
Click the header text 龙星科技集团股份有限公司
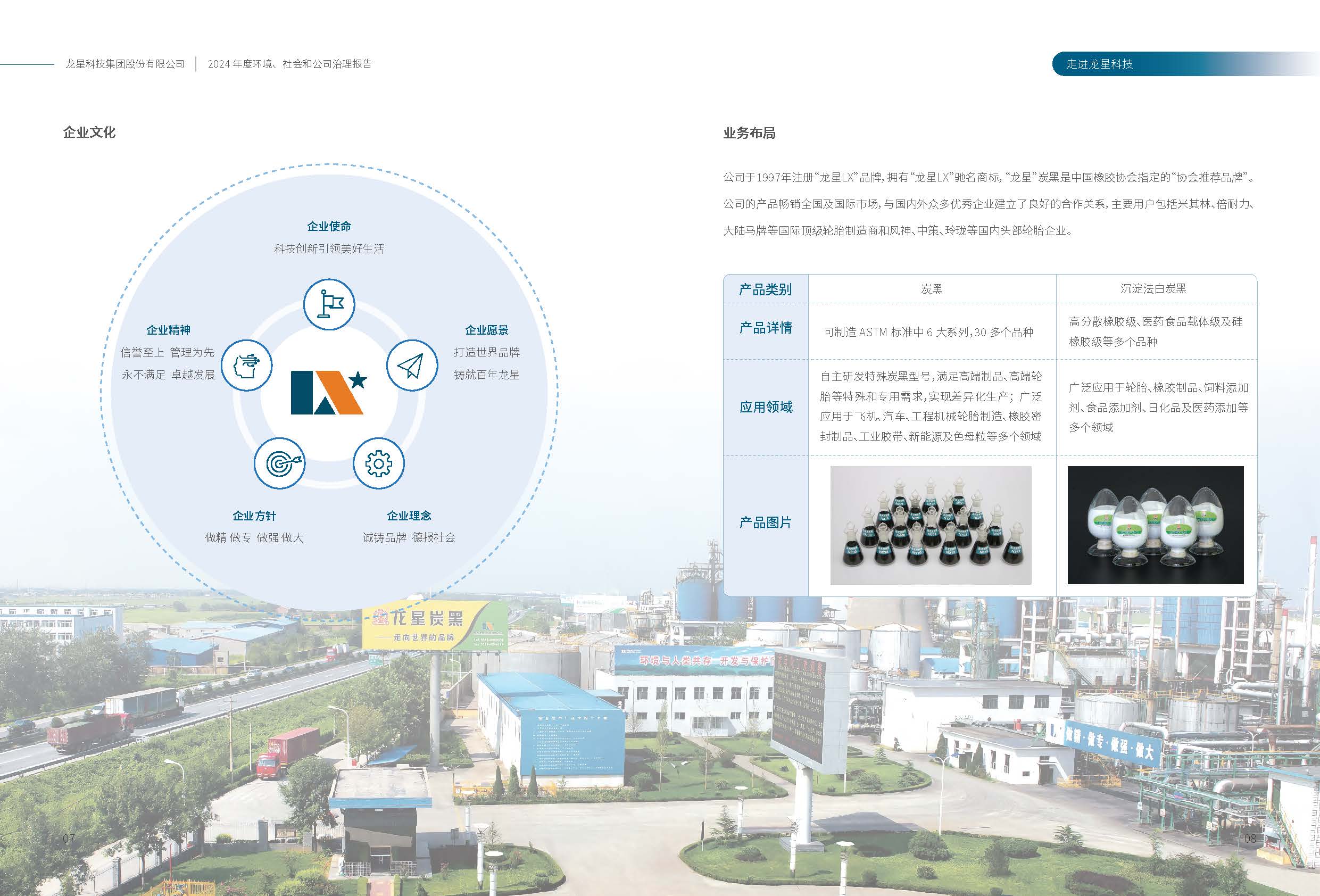(x=125, y=64)
